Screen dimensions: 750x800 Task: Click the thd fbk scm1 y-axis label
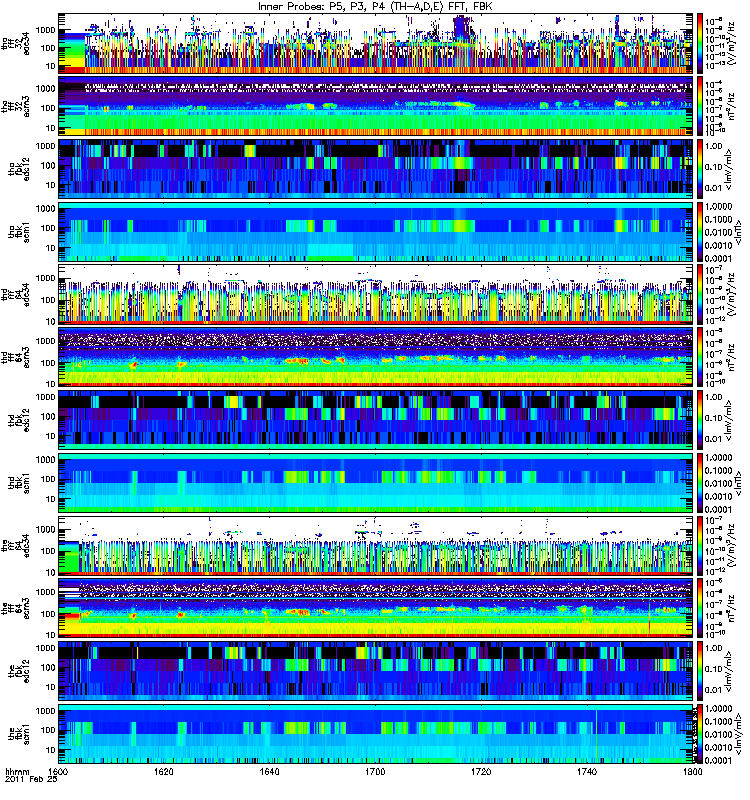pos(21,483)
